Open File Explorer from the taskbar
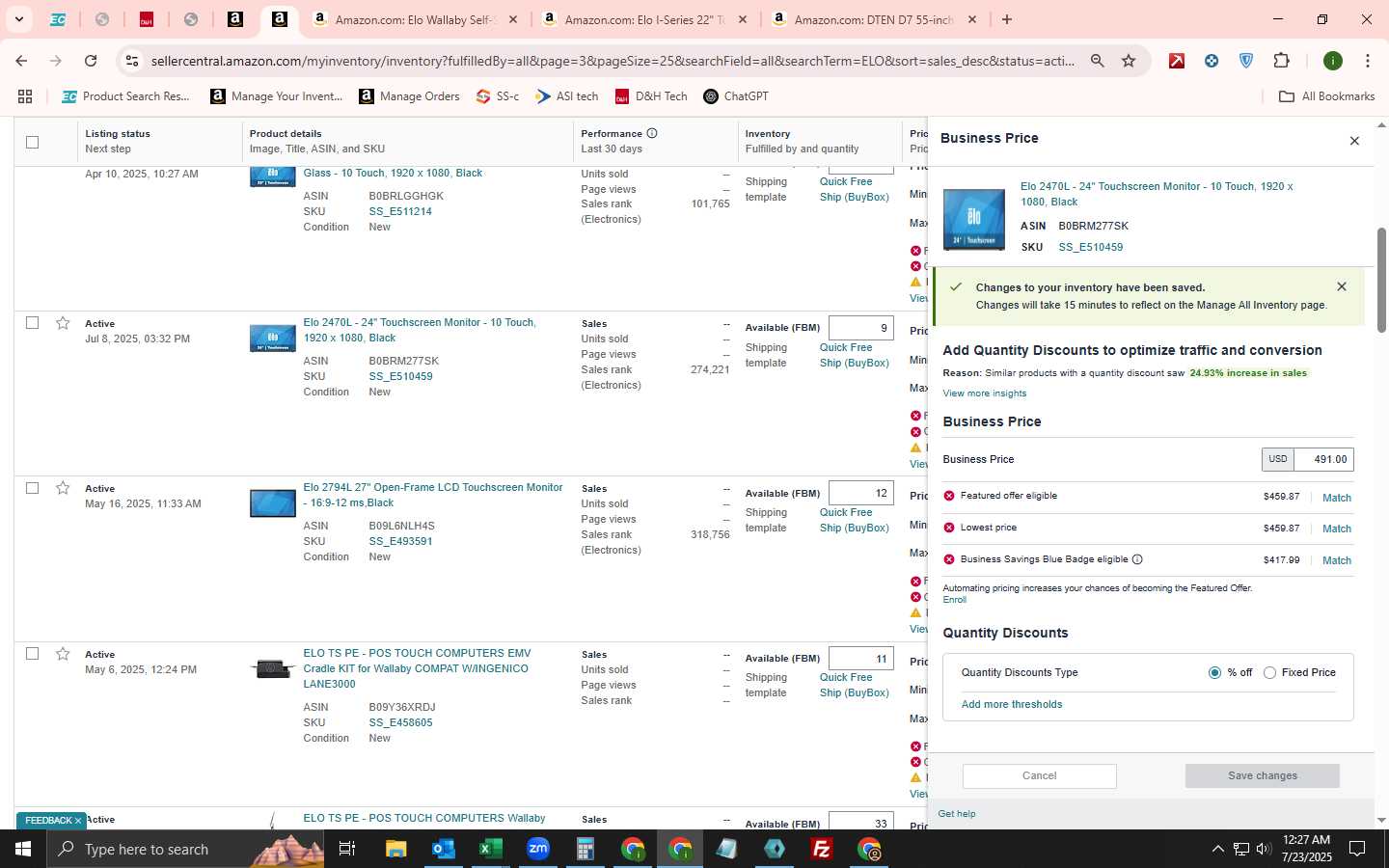Viewport: 1389px width, 868px height. pyautogui.click(x=395, y=849)
